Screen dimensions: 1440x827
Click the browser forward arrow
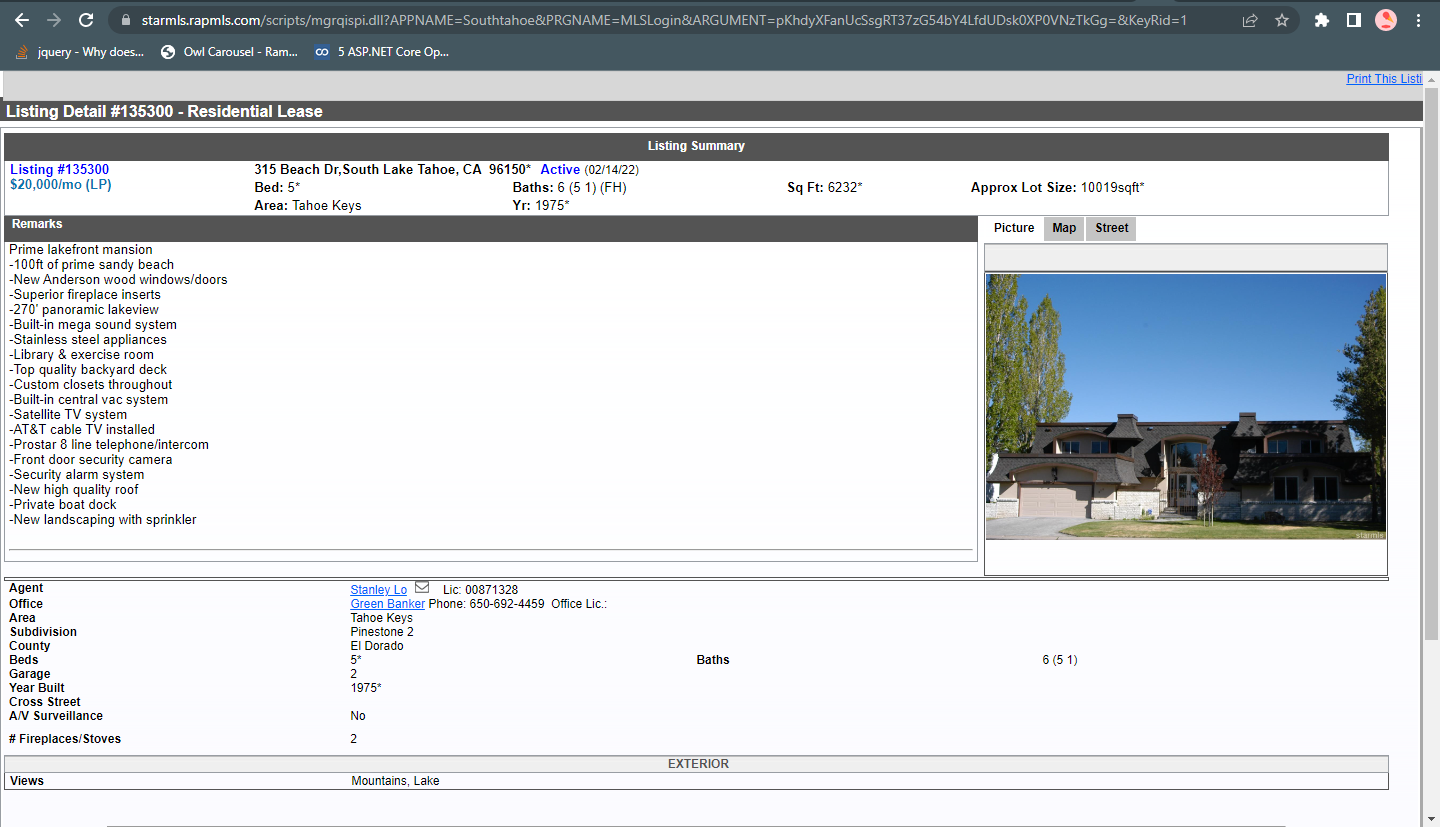click(x=54, y=20)
